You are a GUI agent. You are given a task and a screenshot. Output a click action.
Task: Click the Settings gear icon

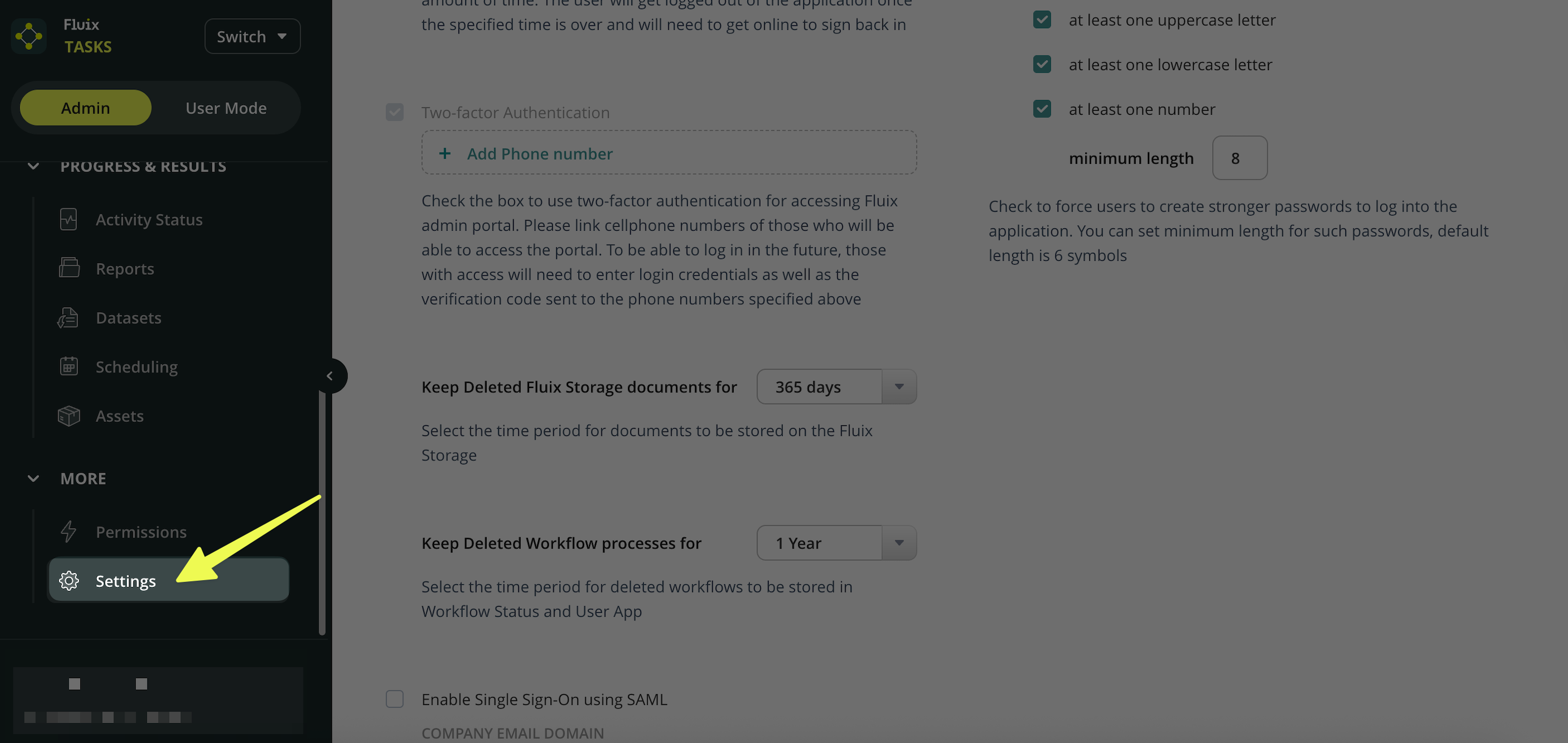point(69,581)
